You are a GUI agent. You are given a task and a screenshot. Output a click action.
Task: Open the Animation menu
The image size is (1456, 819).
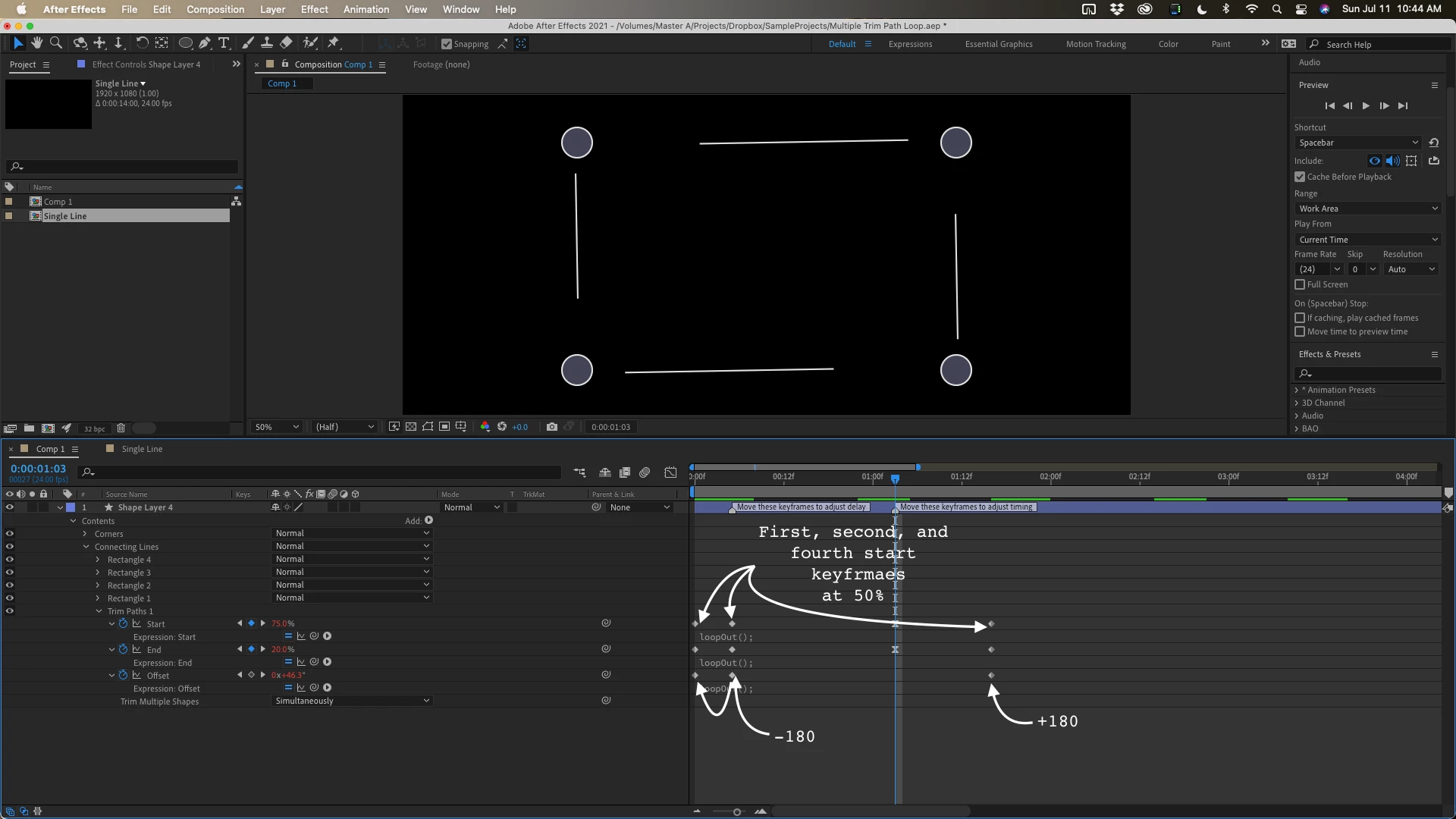pyautogui.click(x=366, y=9)
